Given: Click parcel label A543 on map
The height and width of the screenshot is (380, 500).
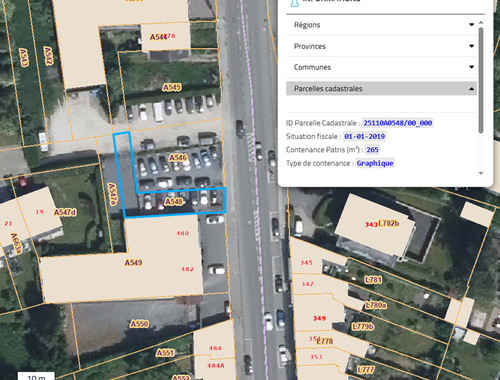Looking at the screenshot, I should pos(23,57).
